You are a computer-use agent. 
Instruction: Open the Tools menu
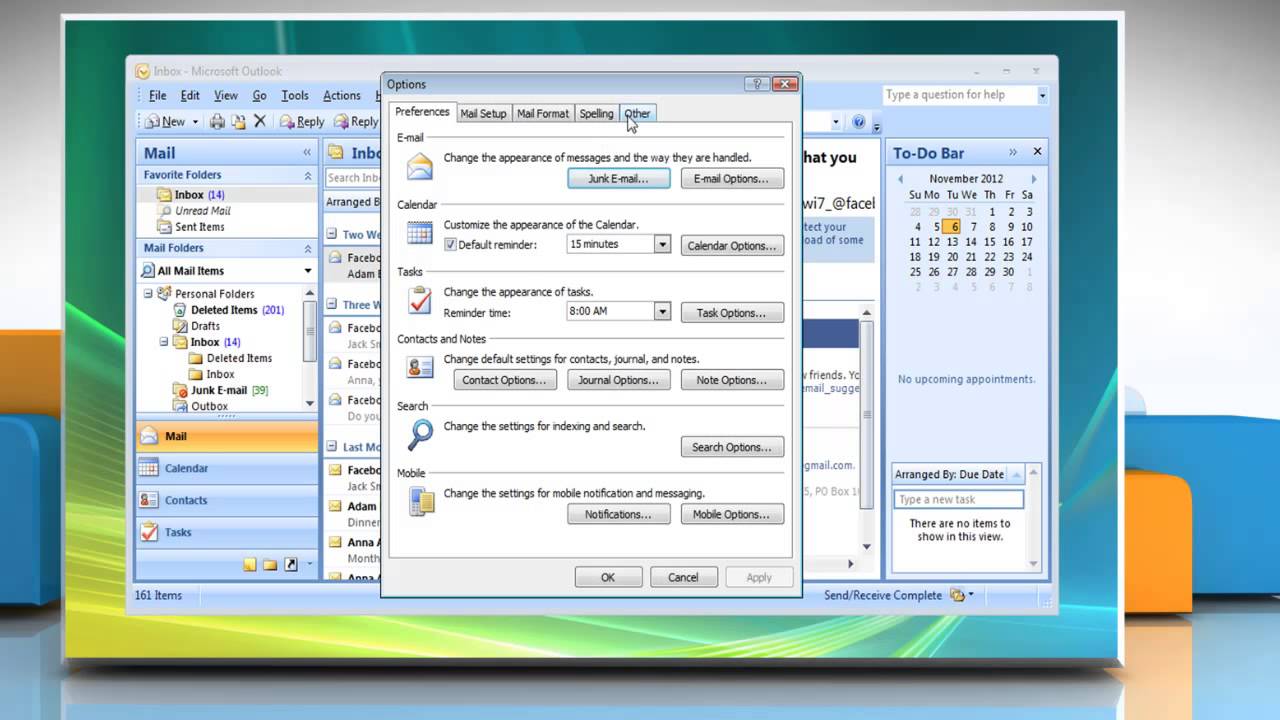[x=295, y=96]
